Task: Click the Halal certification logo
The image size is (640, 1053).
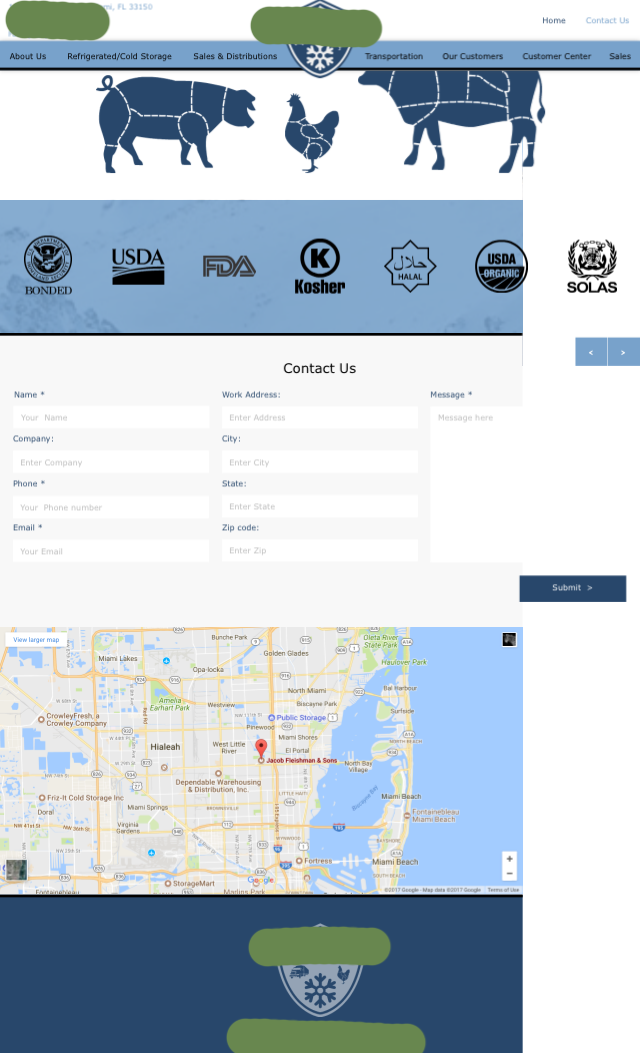Action: click(410, 266)
